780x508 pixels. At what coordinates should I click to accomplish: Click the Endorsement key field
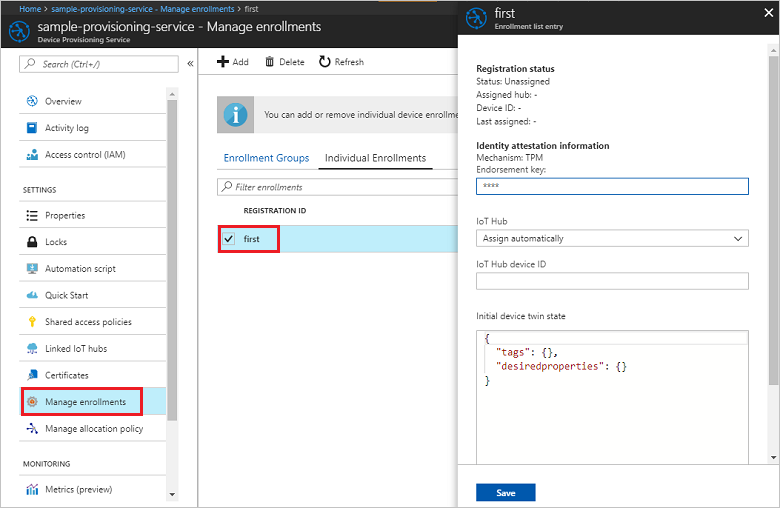pyautogui.click(x=612, y=186)
